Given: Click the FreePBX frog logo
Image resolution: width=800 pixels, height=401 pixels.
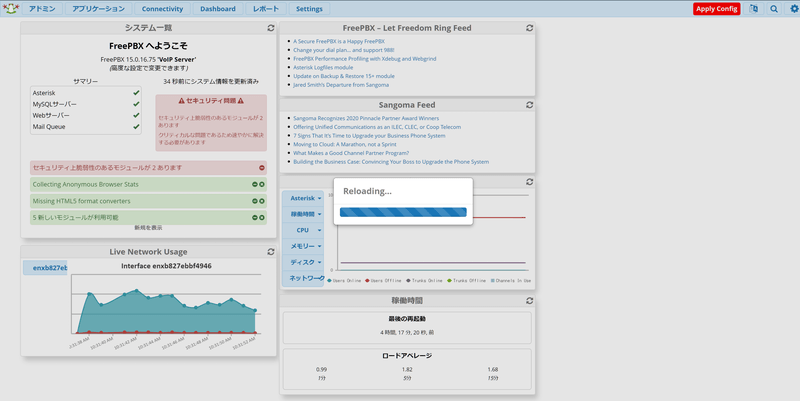Looking at the screenshot, I should pos(11,8).
